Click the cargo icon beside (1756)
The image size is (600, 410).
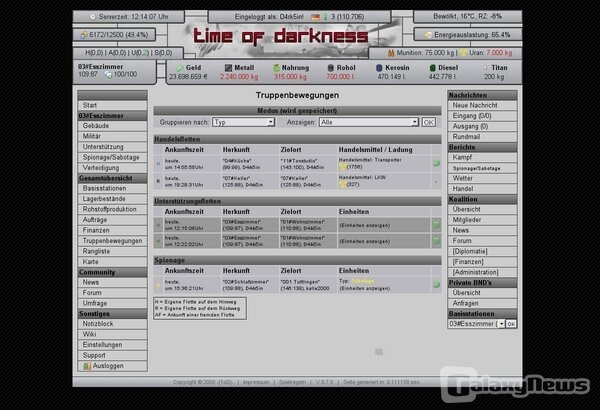click(342, 167)
